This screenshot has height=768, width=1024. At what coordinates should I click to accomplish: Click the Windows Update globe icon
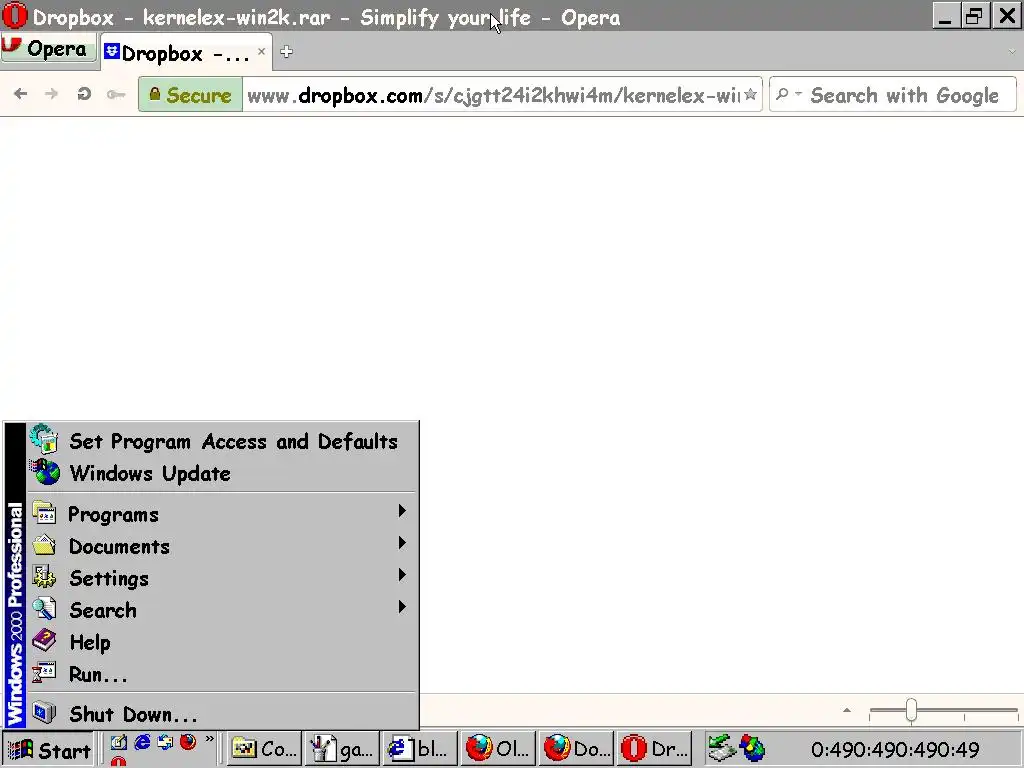tap(45, 472)
